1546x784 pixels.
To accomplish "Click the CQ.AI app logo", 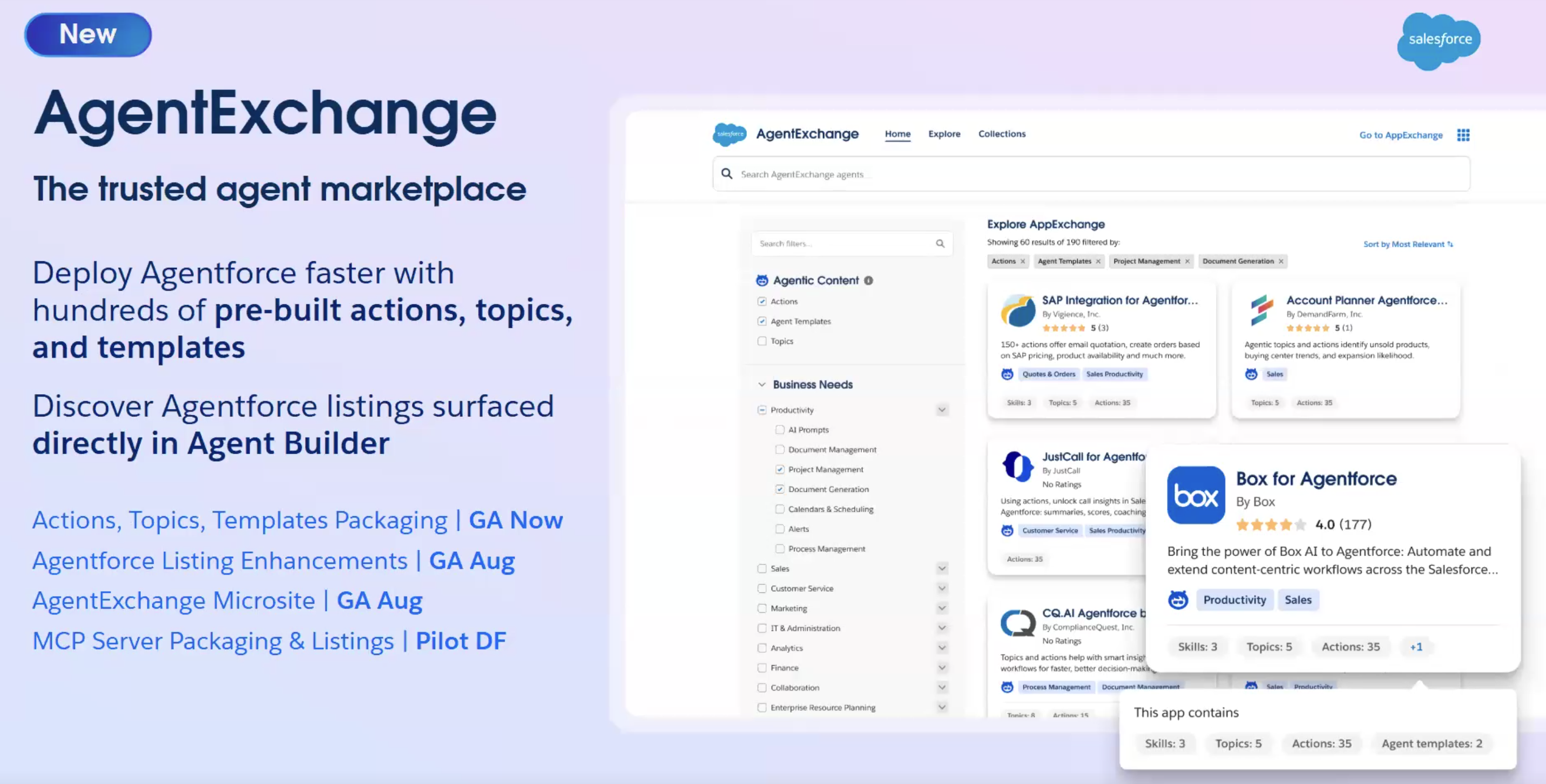I will tap(1018, 623).
